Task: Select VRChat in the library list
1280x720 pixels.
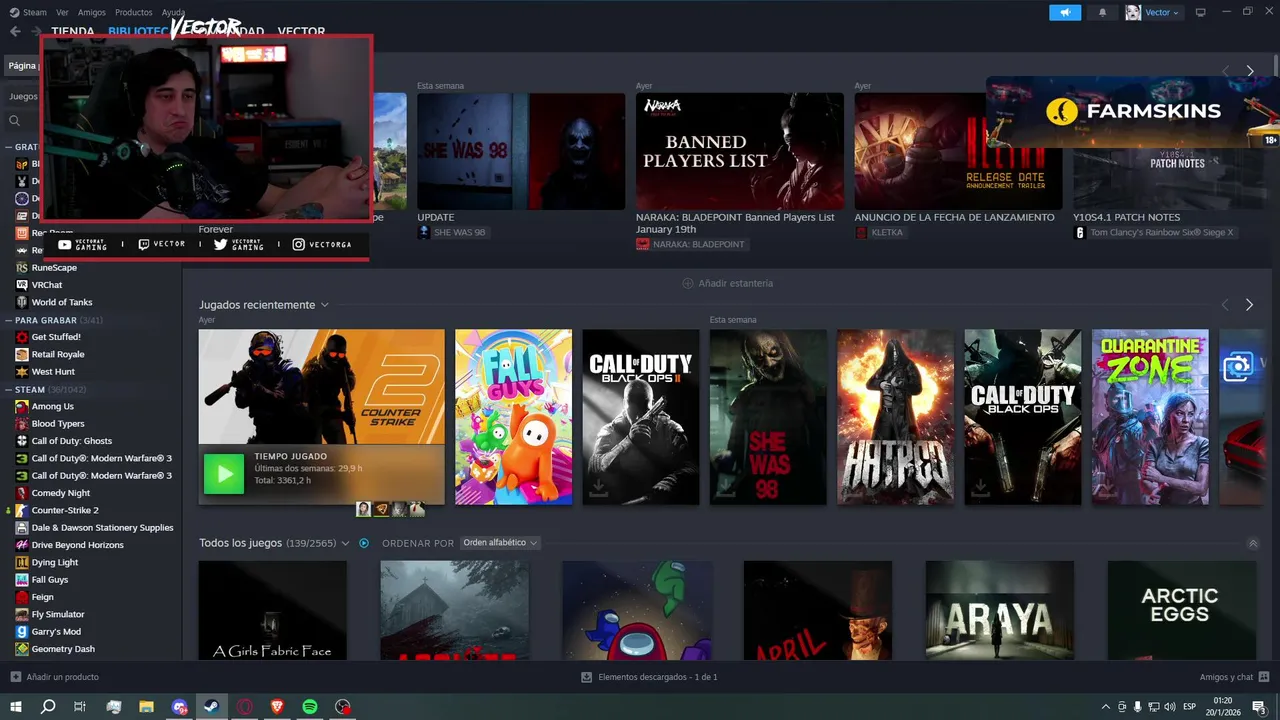Action: click(x=47, y=285)
